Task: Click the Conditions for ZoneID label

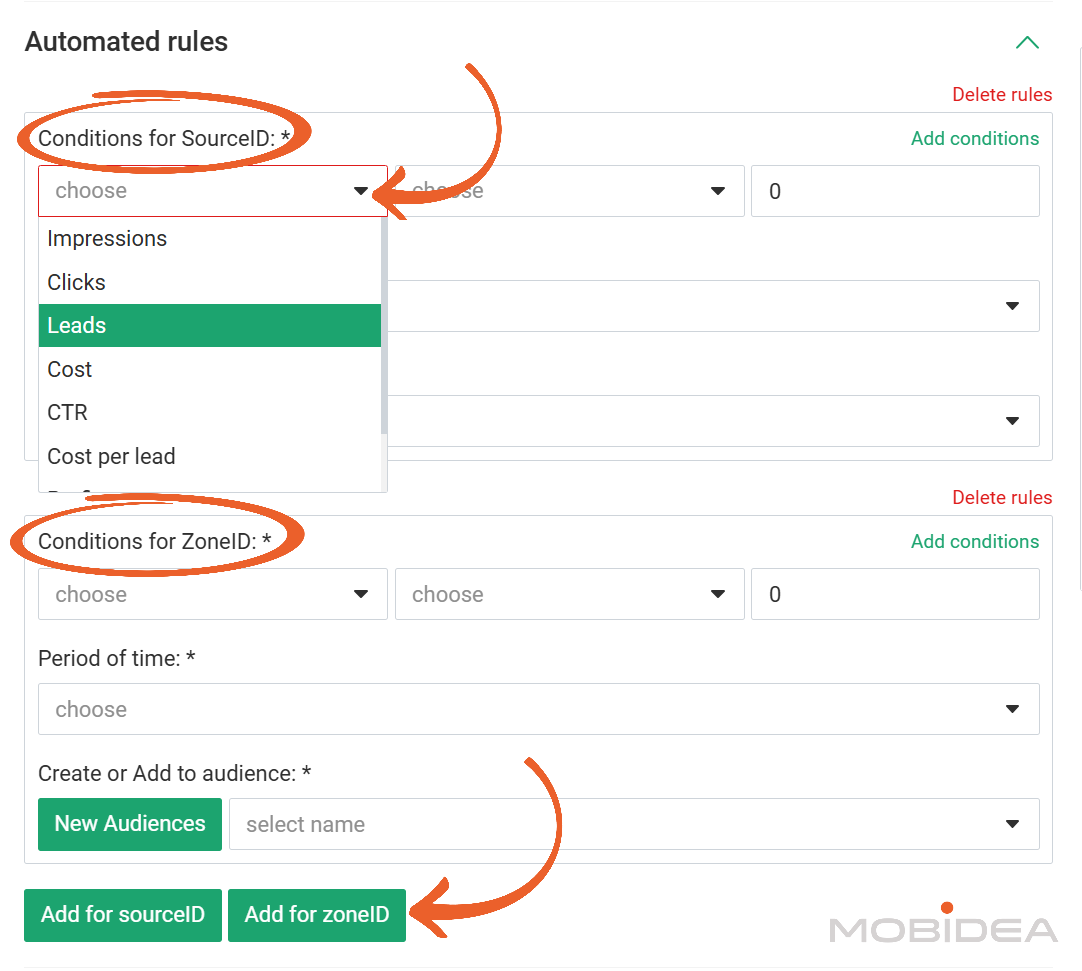Action: (x=155, y=542)
